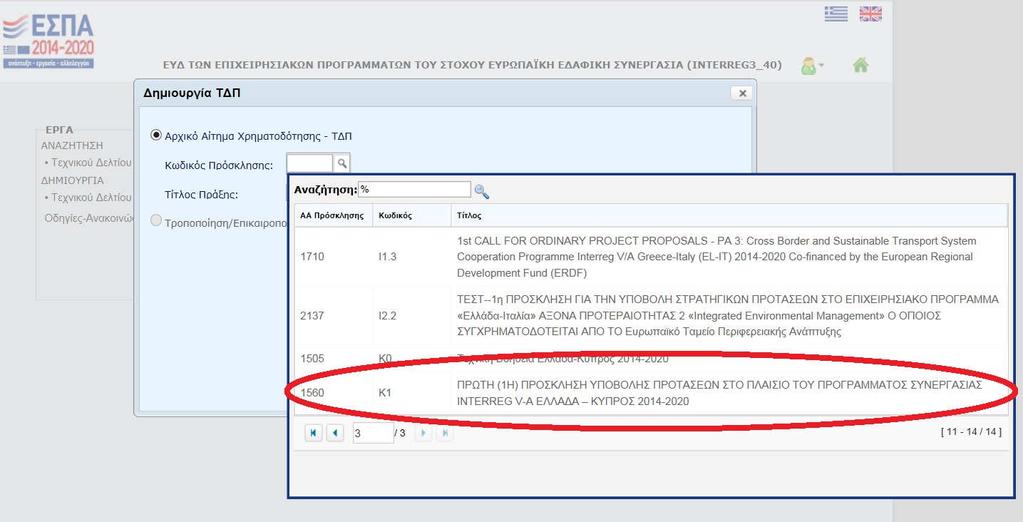Go to first page of results
Image resolution: width=1023 pixels, height=522 pixels.
(x=314, y=433)
